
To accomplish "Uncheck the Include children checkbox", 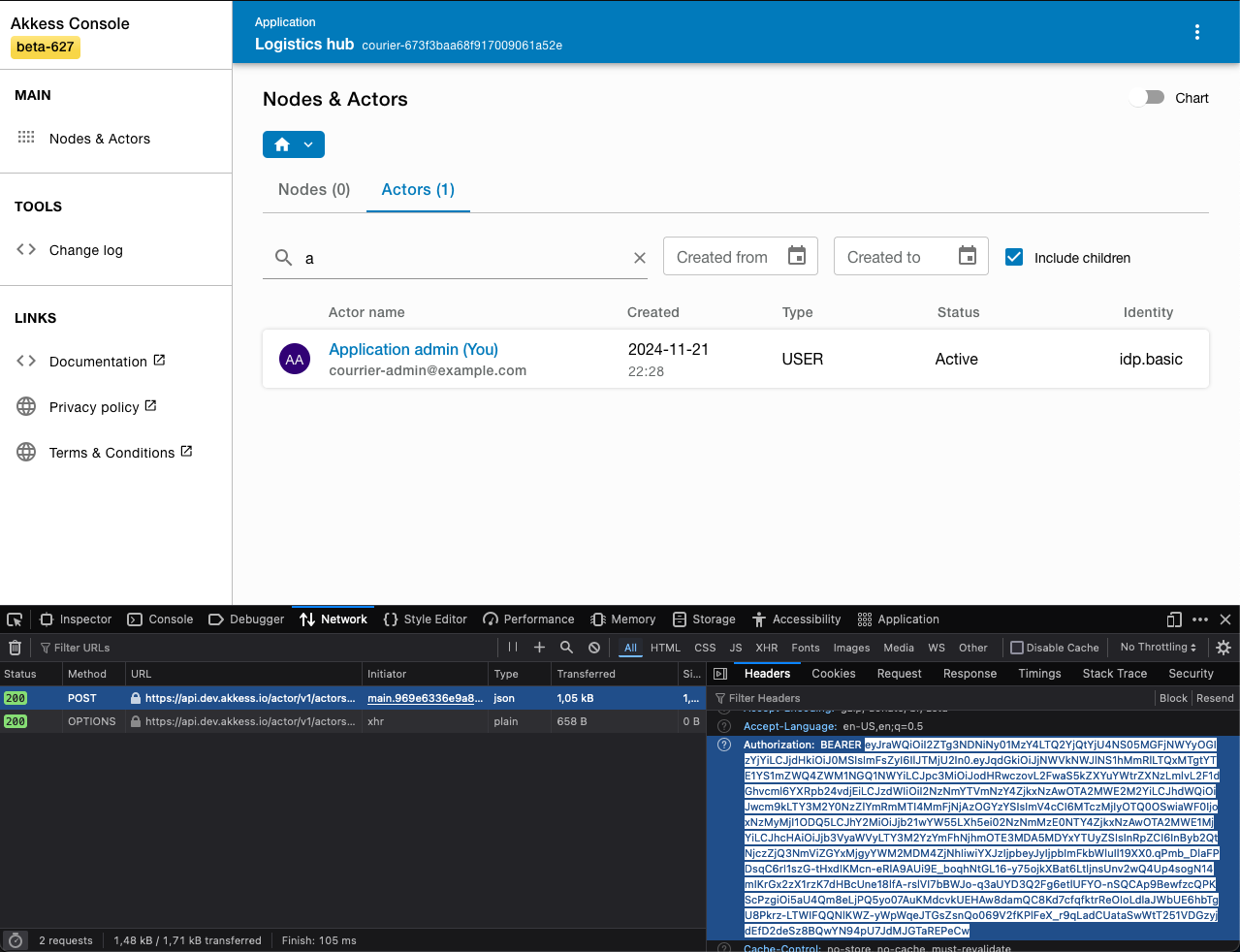I will [1013, 258].
